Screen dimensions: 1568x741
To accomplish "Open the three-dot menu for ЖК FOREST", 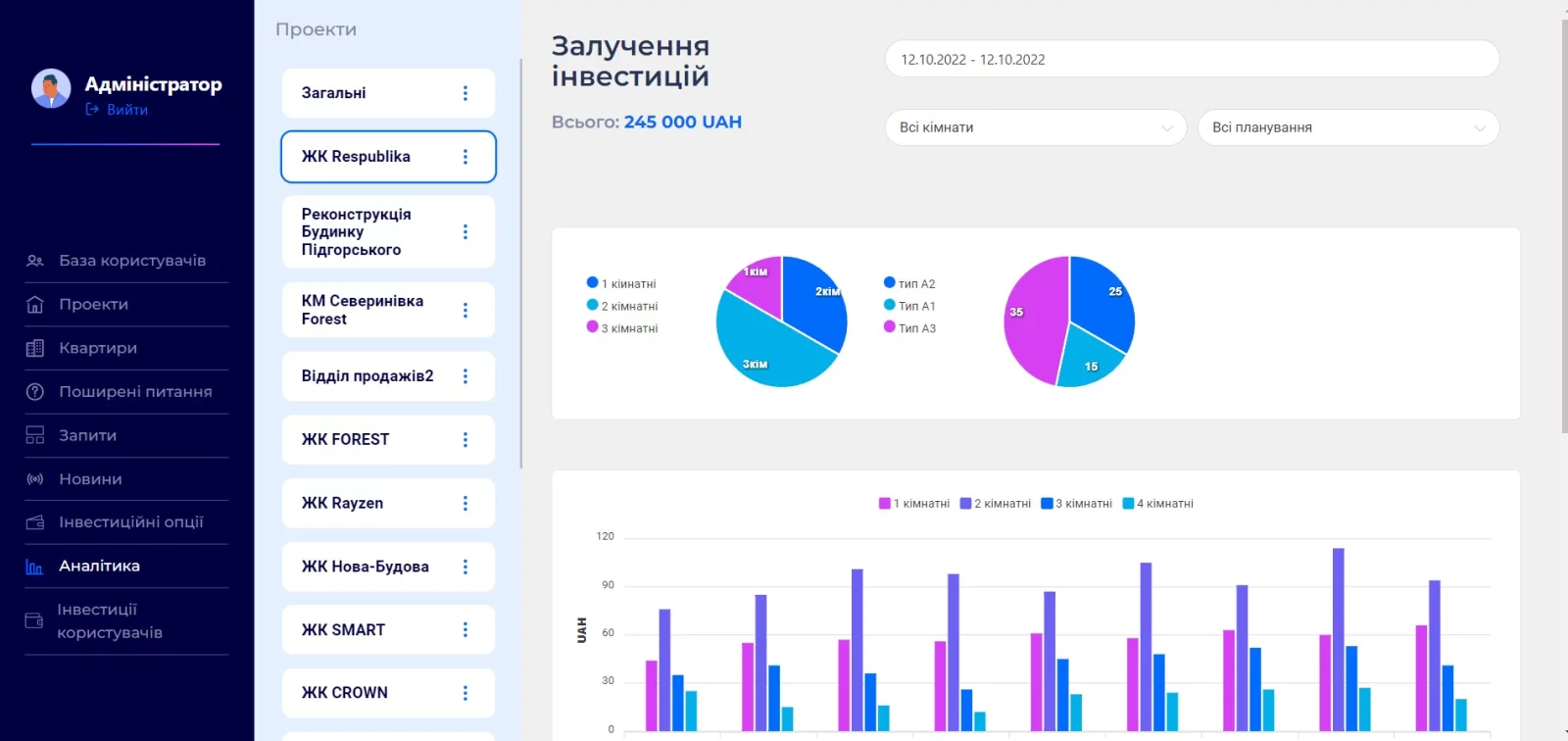I will pos(465,440).
